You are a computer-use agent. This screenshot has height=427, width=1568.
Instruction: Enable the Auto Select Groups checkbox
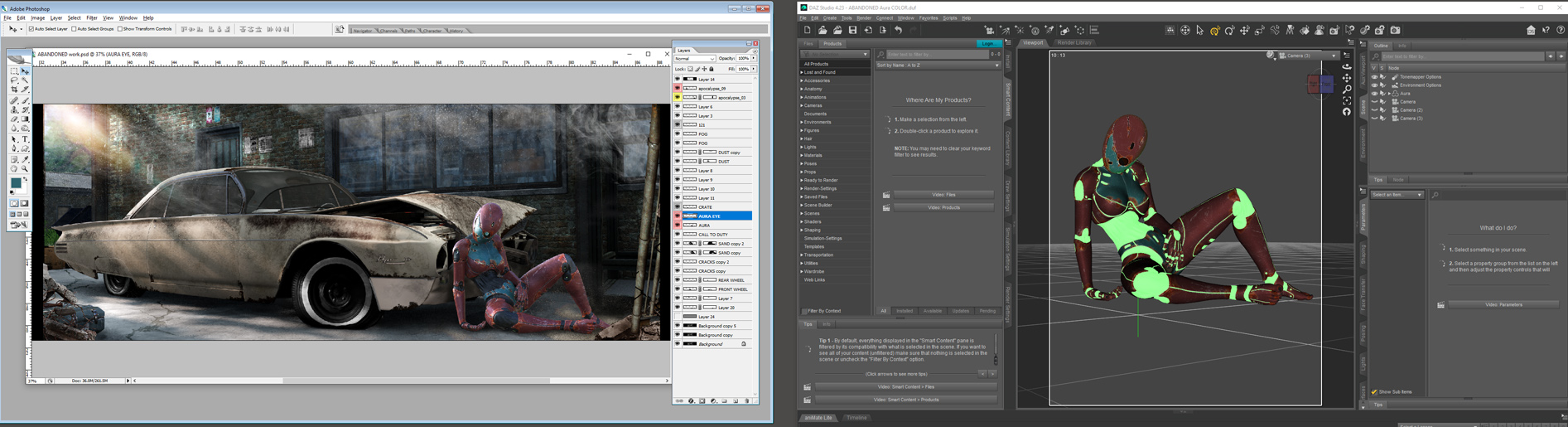pos(74,29)
